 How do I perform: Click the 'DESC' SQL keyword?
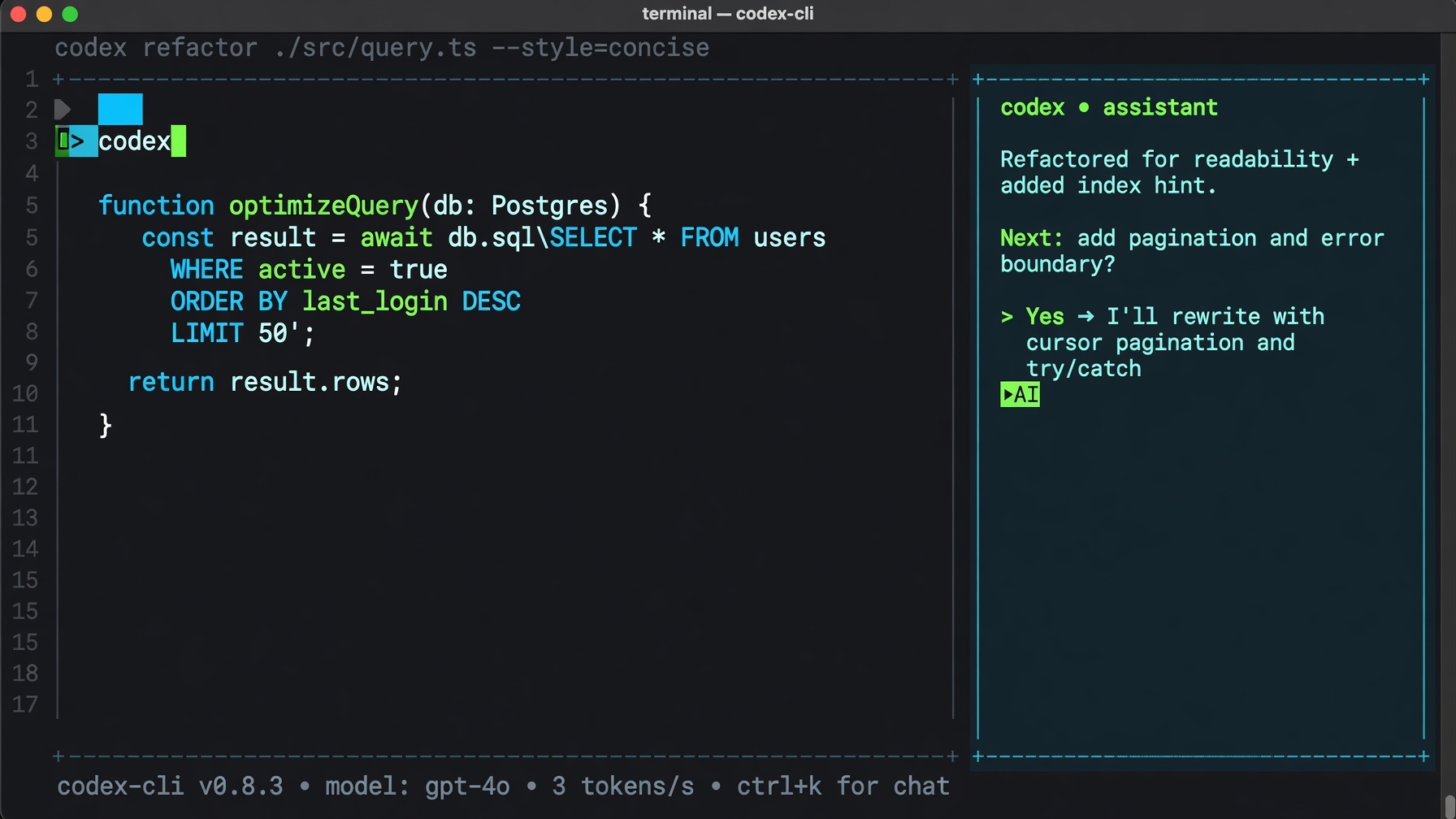coord(492,301)
